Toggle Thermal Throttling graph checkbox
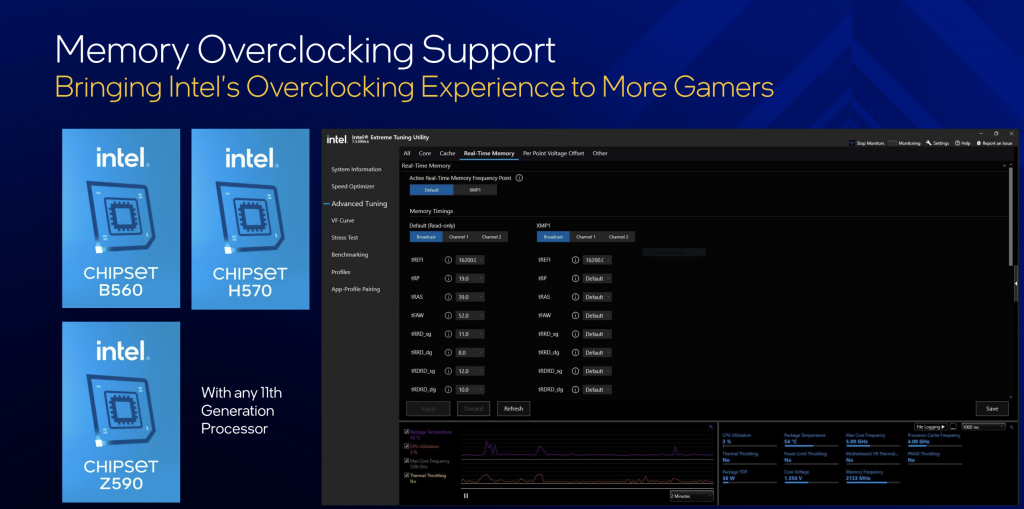This screenshot has width=1024, height=509. [x=407, y=475]
